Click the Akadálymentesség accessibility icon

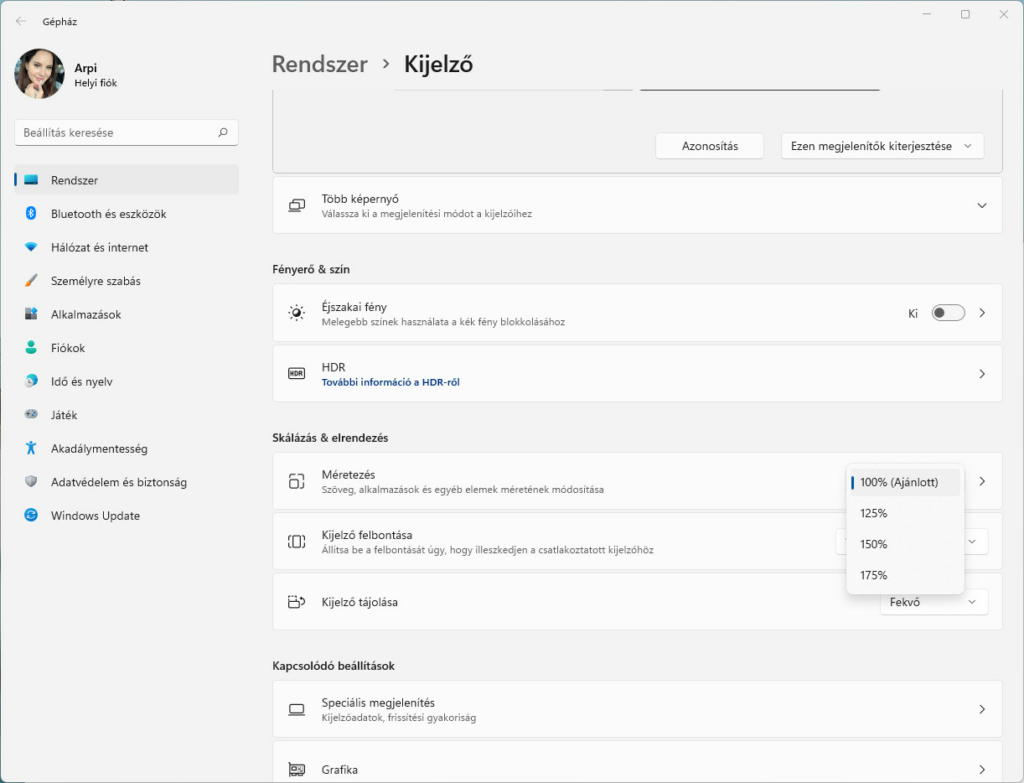(31, 448)
